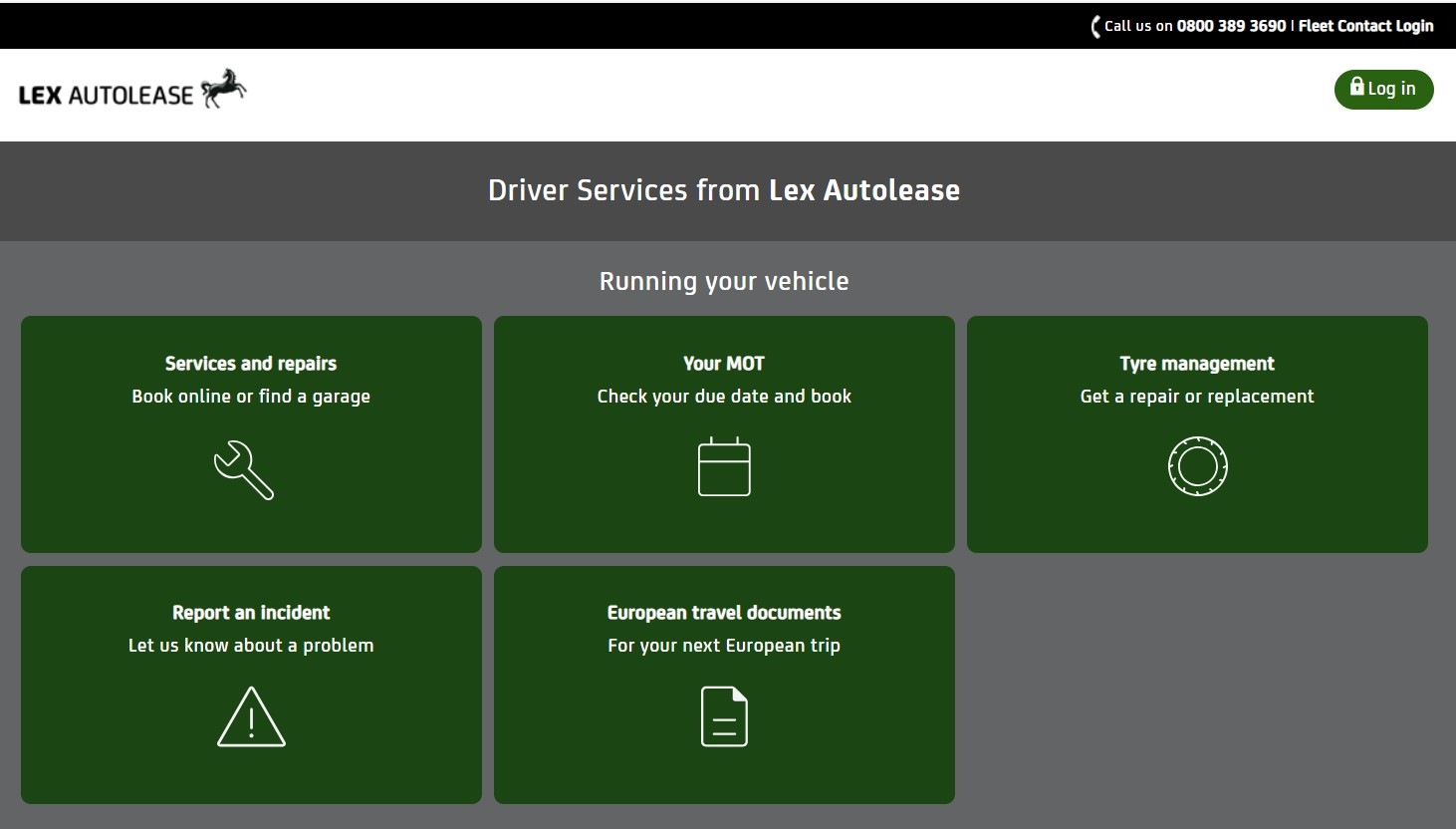The height and width of the screenshot is (829, 1456).
Task: Click the wrench icon under Services and repairs
Action: 244,468
